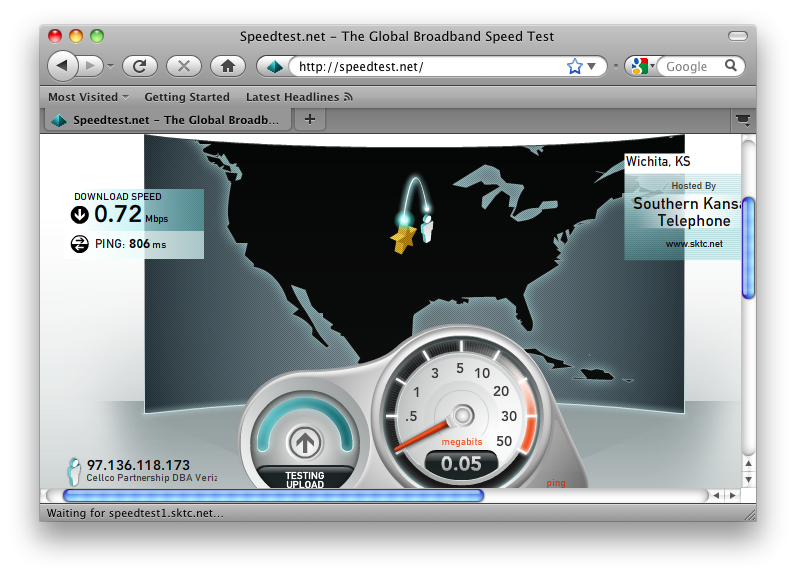
Task: Click the status bar Waiting for speedtest1.sktc.net
Action: (135, 514)
